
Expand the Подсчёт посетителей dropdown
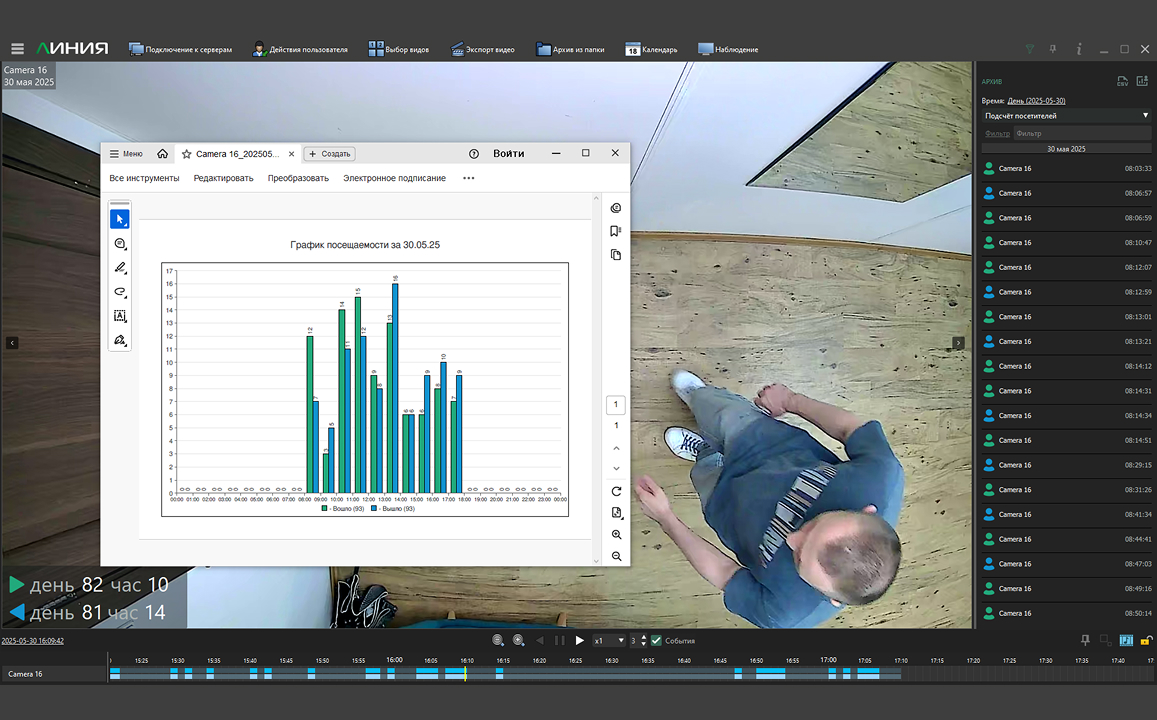pos(1065,116)
